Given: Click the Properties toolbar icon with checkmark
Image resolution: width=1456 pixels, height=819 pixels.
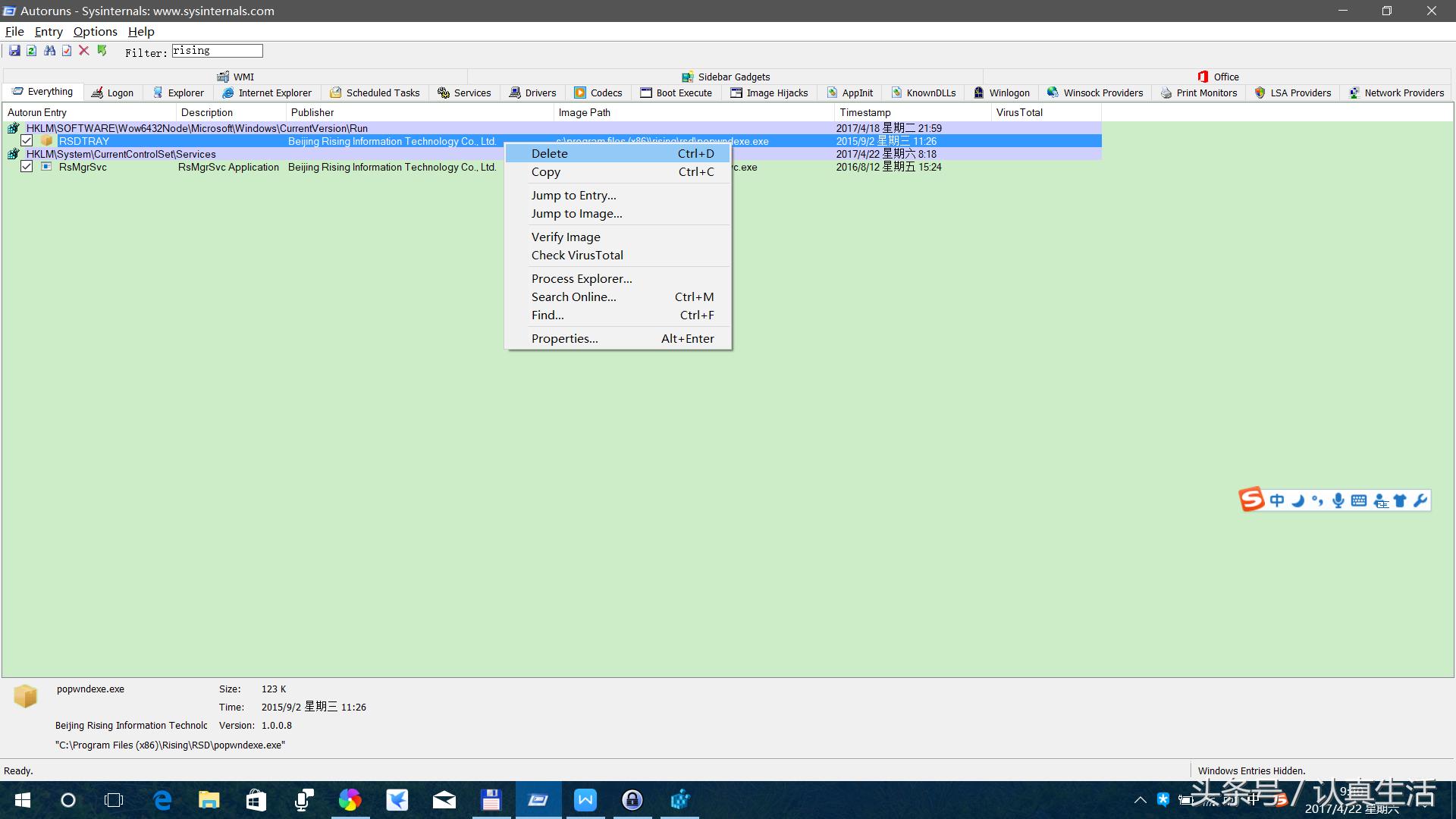Looking at the screenshot, I should coord(67,51).
